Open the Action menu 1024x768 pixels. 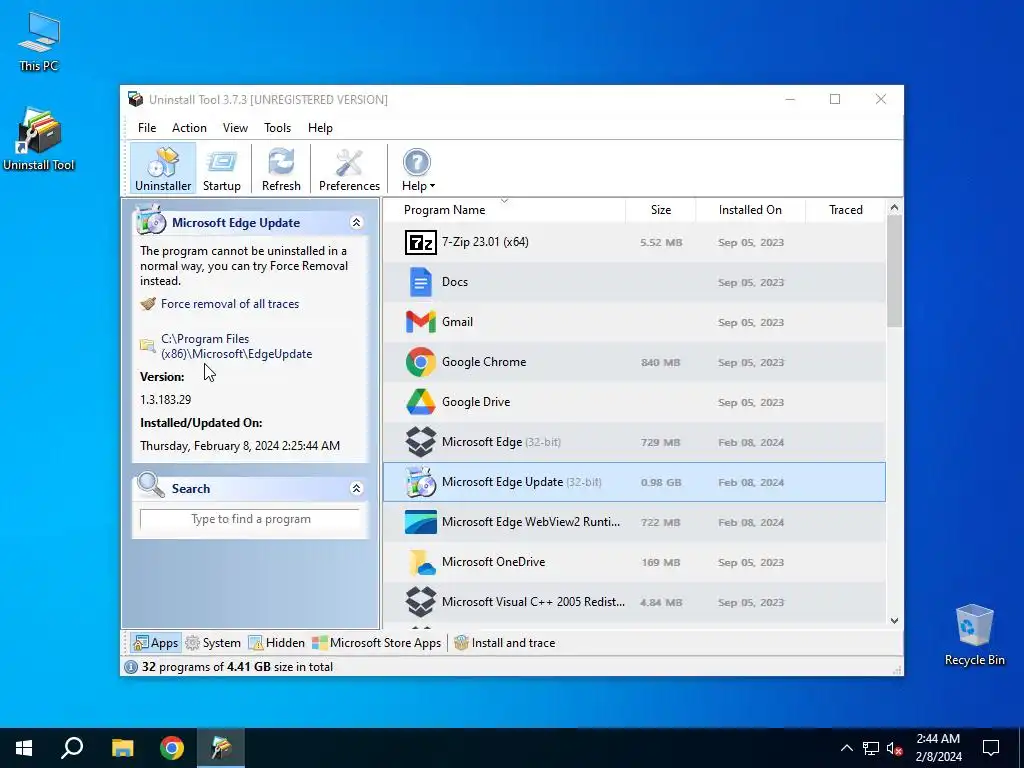click(x=189, y=128)
